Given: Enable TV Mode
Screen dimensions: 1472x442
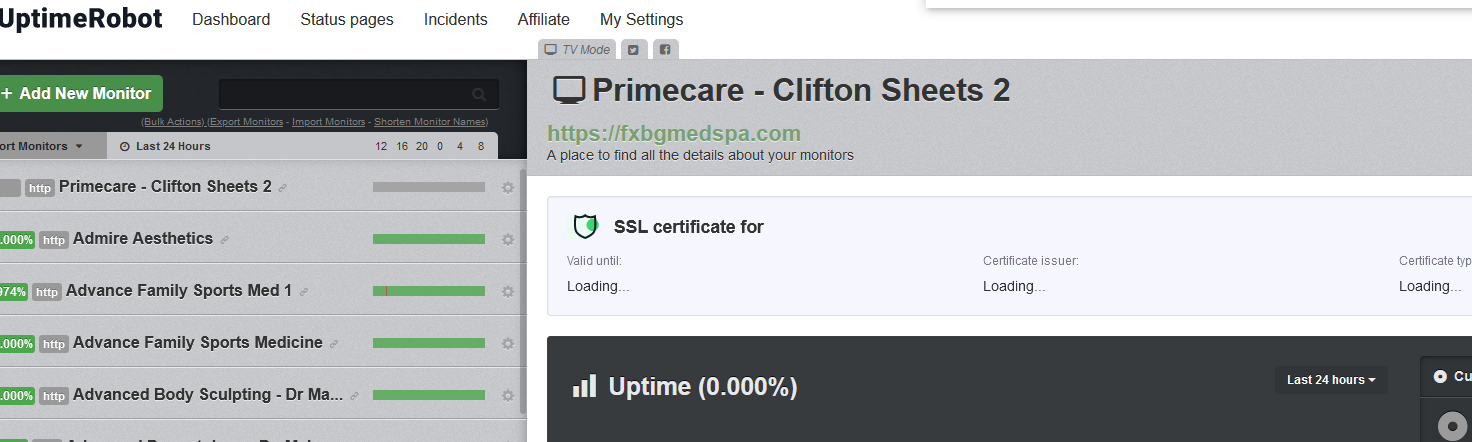Looking at the screenshot, I should [x=577, y=49].
